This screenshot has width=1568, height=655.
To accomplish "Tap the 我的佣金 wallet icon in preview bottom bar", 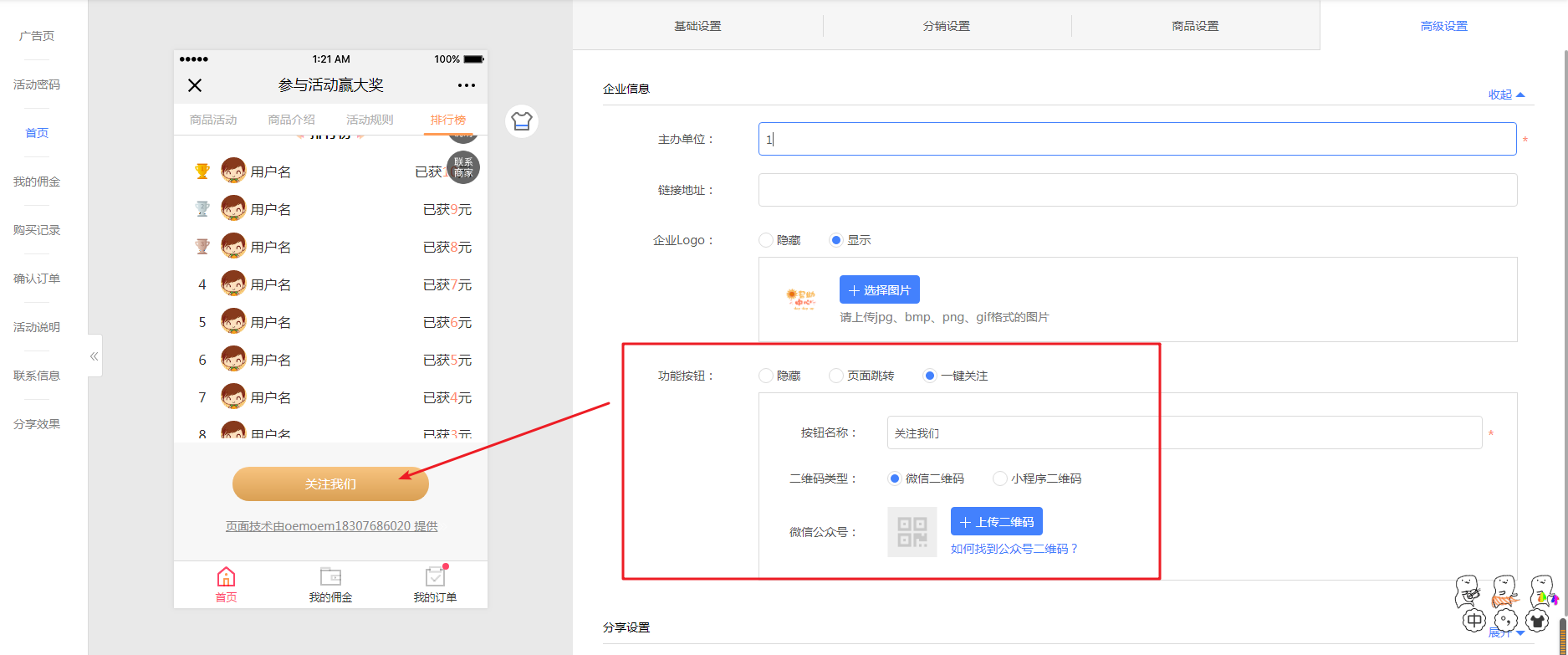I will click(x=330, y=577).
